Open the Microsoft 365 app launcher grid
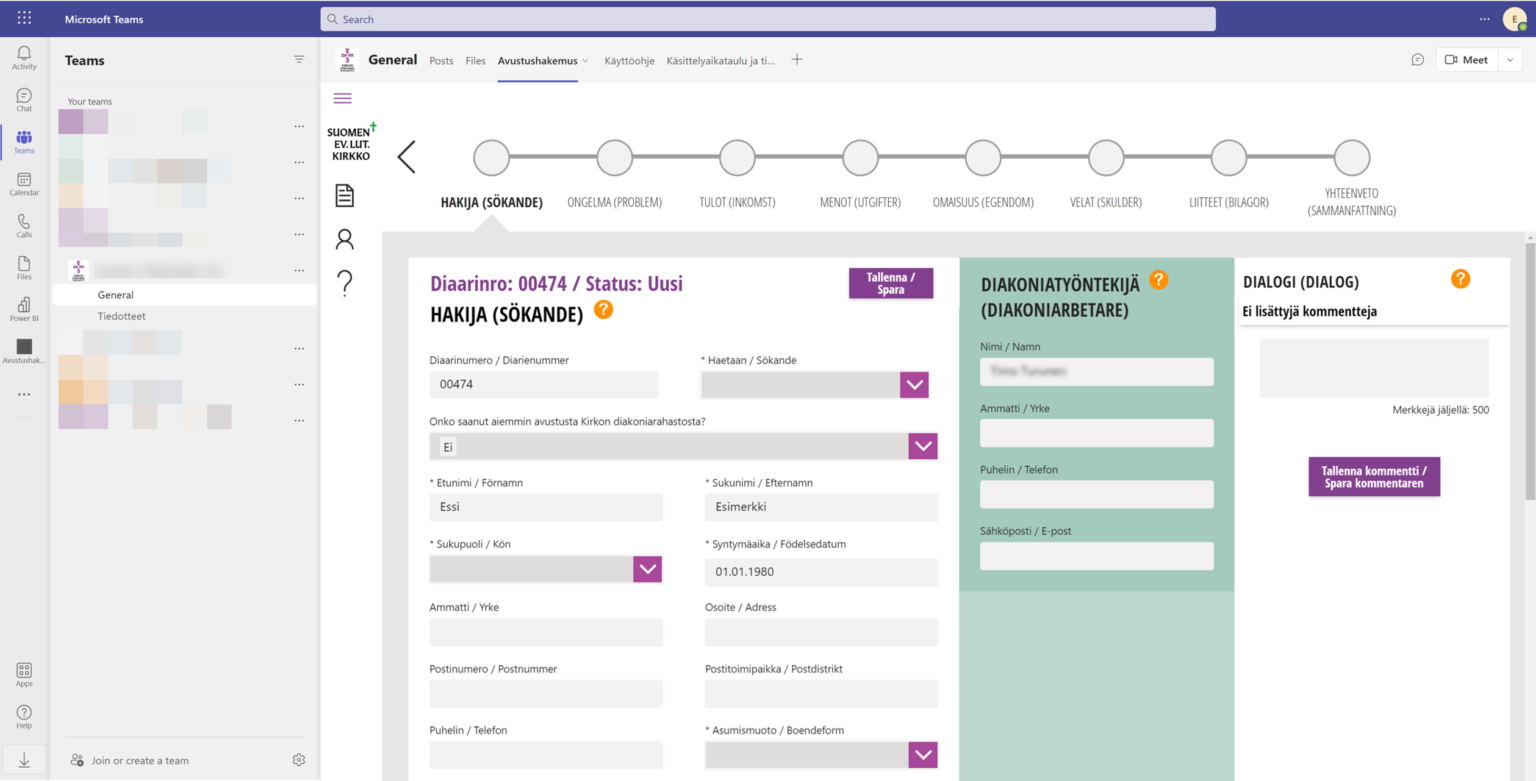Viewport: 1536px width, 781px height. point(24,18)
